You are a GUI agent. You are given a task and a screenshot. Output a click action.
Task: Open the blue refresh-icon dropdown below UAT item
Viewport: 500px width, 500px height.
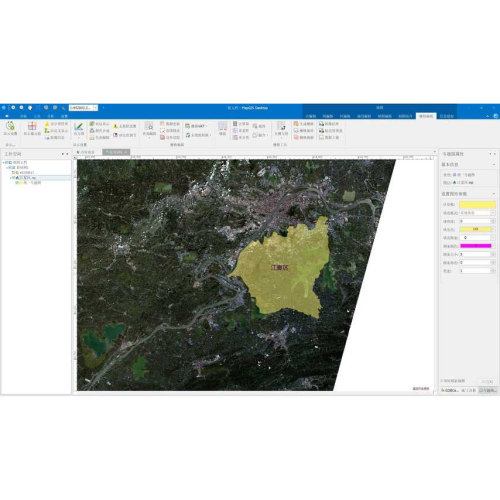tap(198, 135)
